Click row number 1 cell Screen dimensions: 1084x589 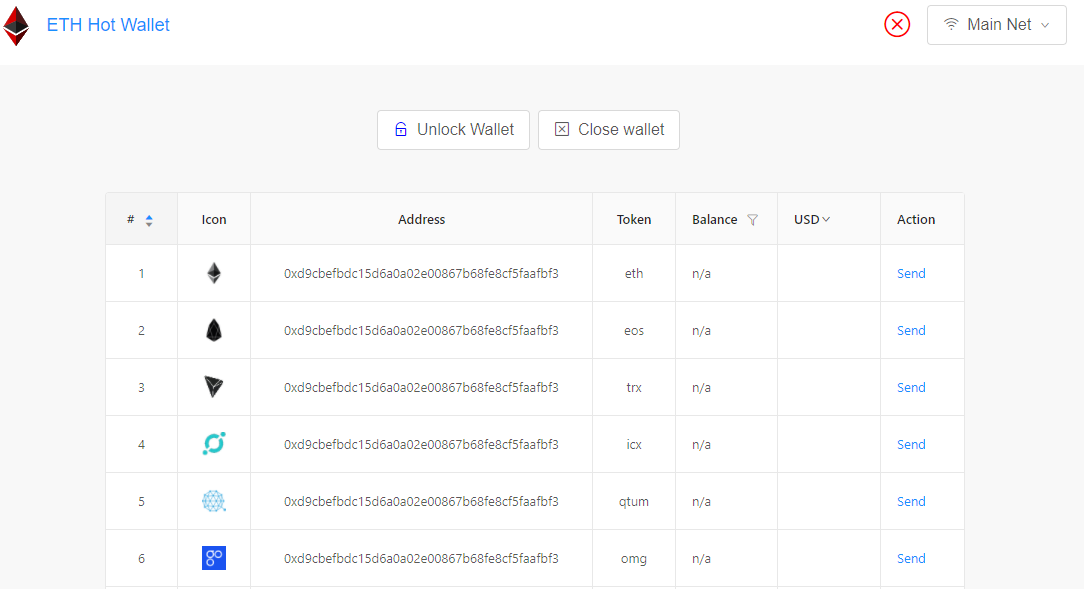pyautogui.click(x=141, y=273)
